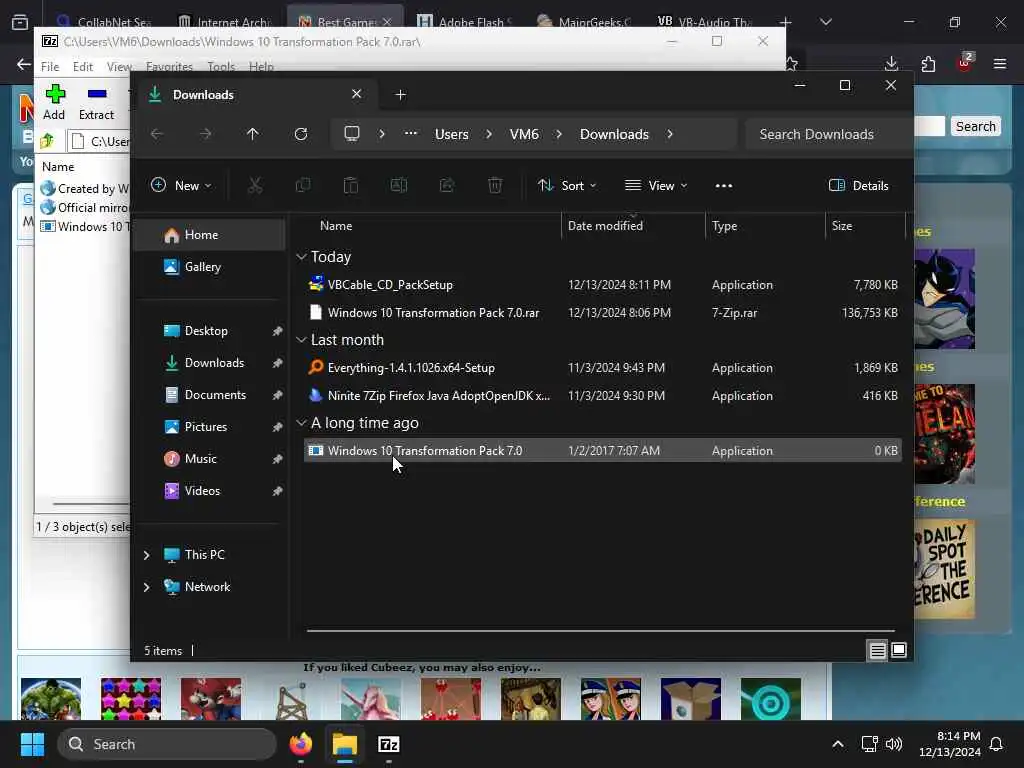Click the Search button on the webpage
Viewport: 1024px width, 768px height.
pos(976,126)
